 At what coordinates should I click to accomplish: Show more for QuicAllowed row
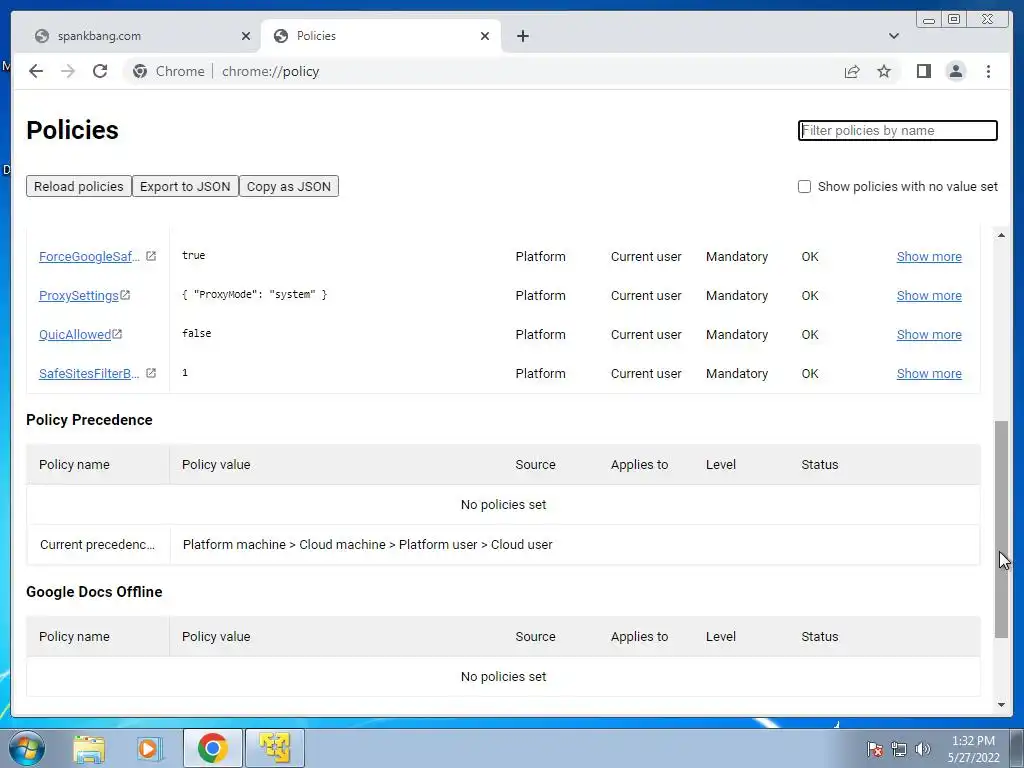[929, 334]
